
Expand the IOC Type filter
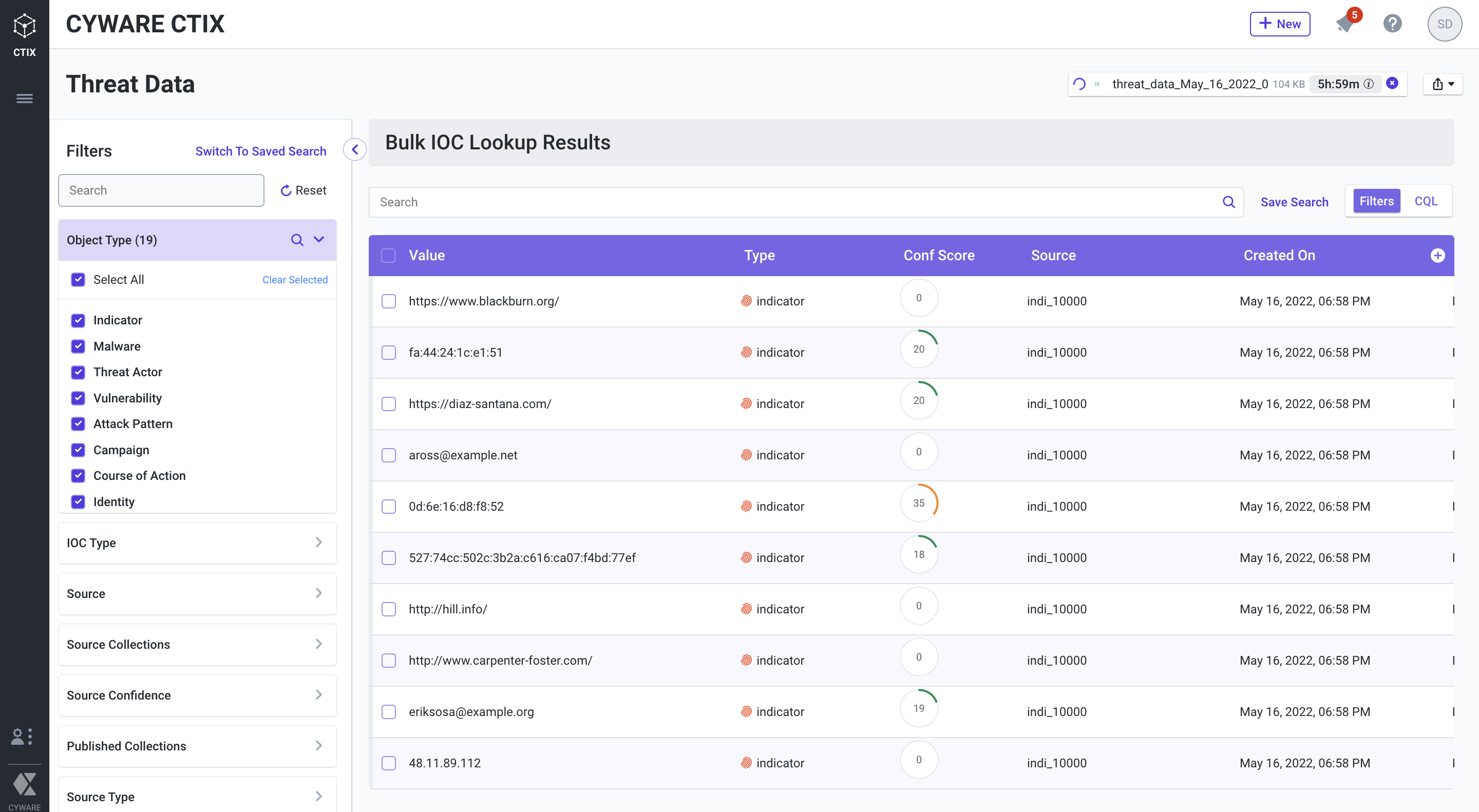click(197, 543)
